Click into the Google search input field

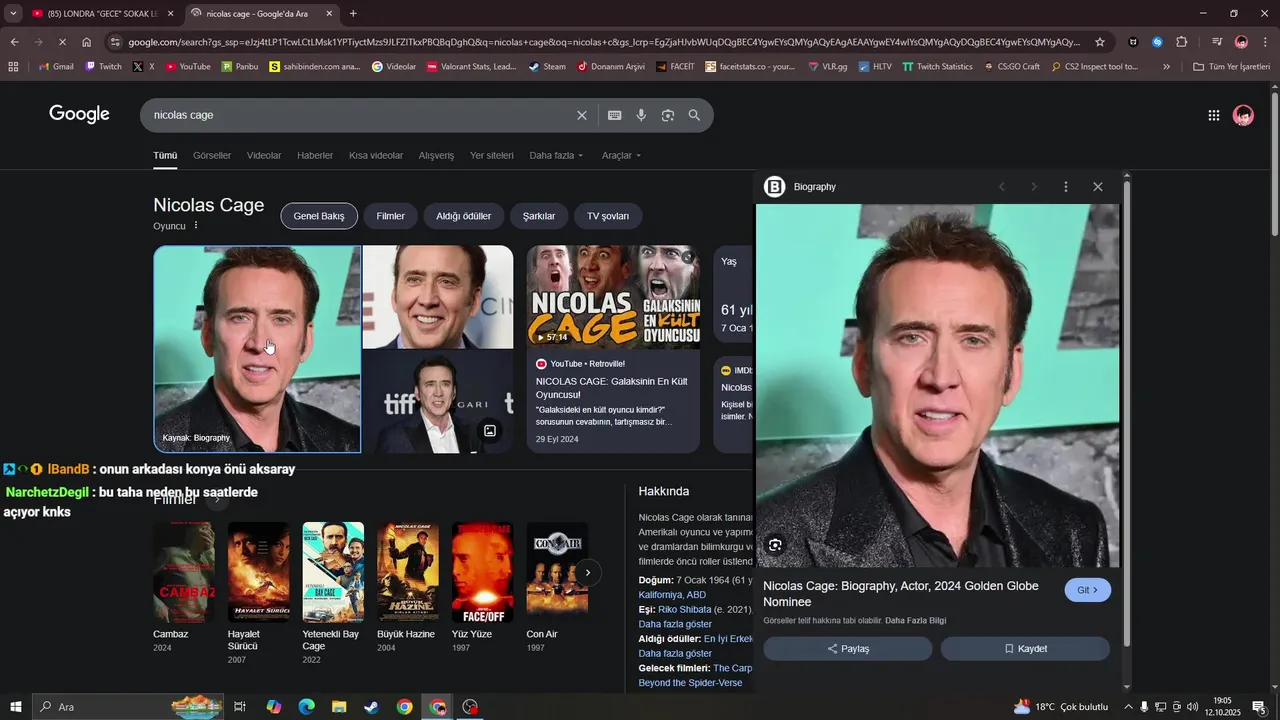pos(360,115)
